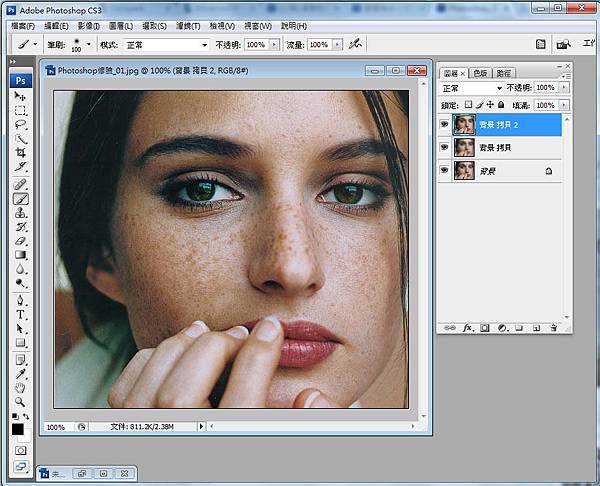Open the brush preset picker arrow
The image size is (600, 486).
[x=89, y=45]
